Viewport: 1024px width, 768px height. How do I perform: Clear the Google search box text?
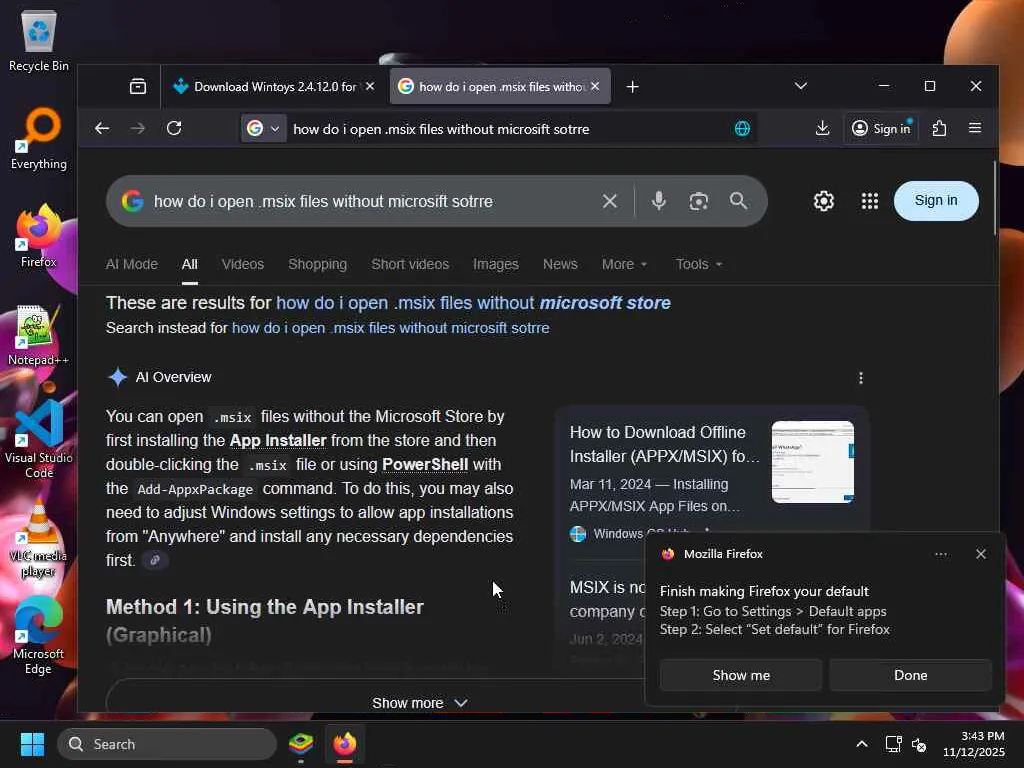[x=609, y=201]
